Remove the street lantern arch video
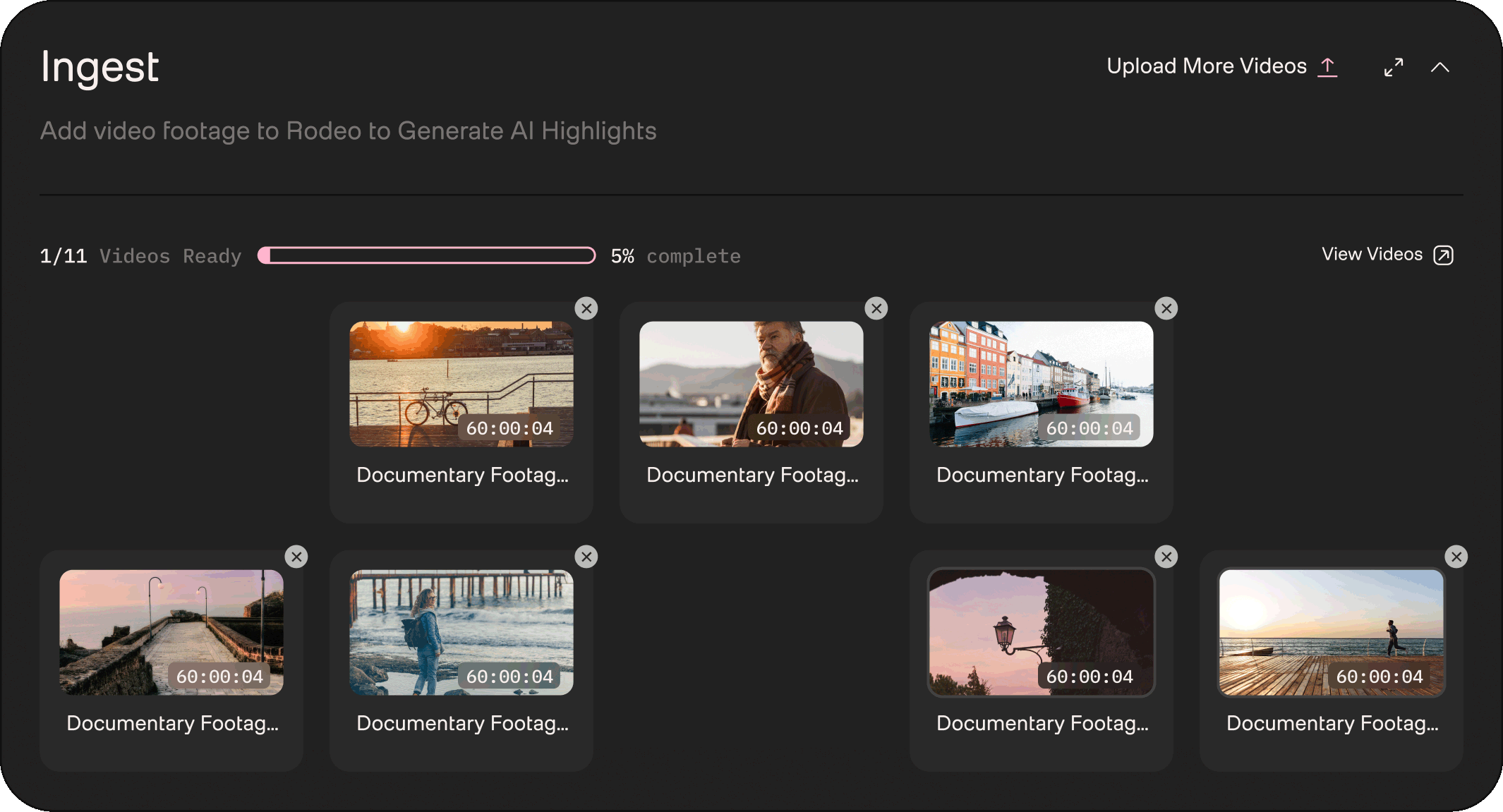This screenshot has height=812, width=1503. click(1166, 557)
